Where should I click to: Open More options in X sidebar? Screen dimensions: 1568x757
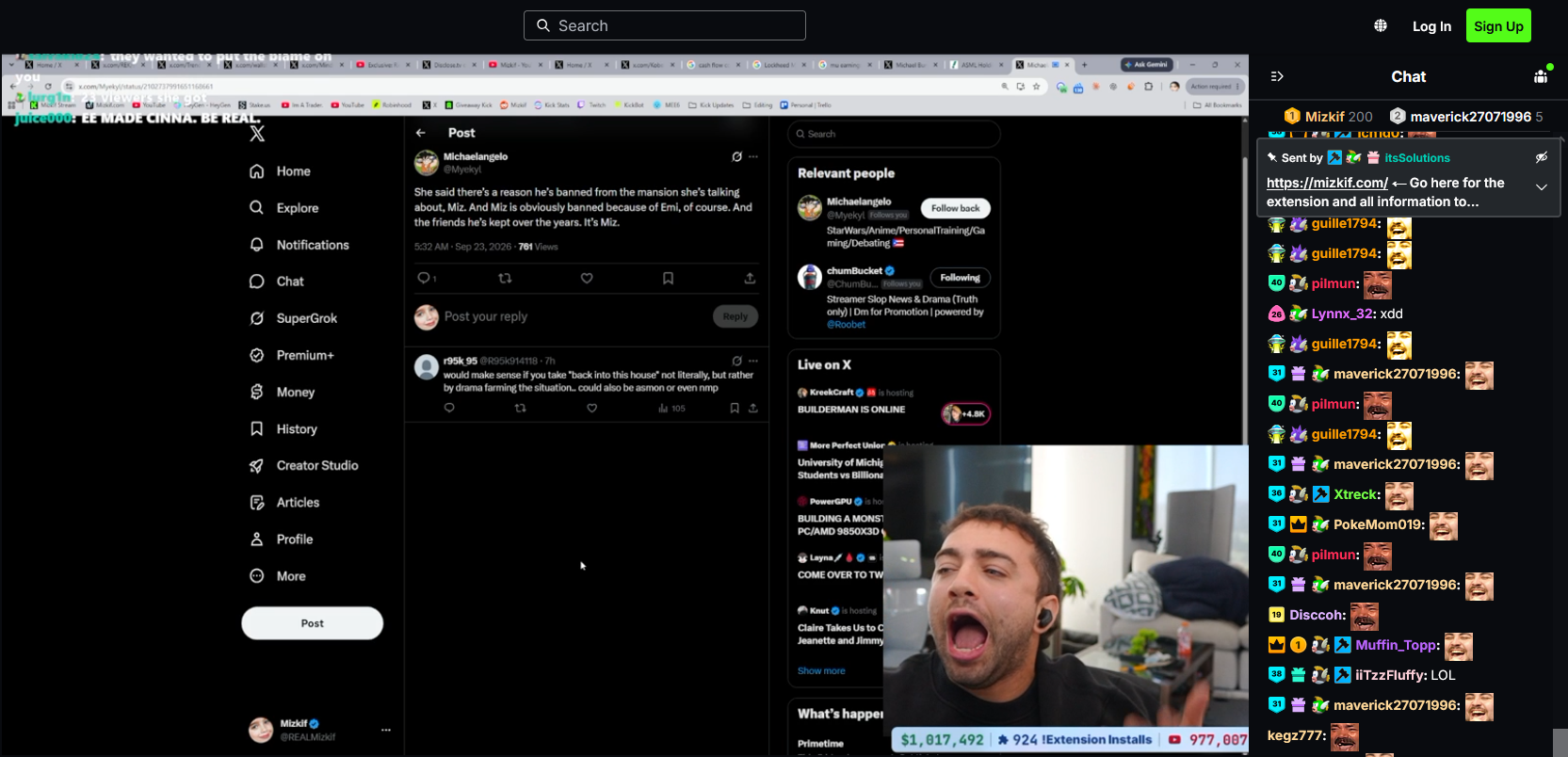tap(278, 576)
